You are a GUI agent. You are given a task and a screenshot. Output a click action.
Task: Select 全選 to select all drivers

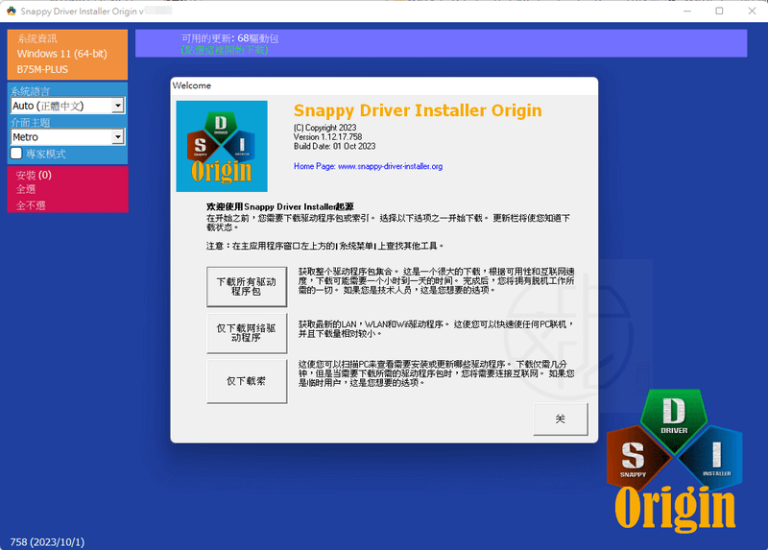click(26, 189)
